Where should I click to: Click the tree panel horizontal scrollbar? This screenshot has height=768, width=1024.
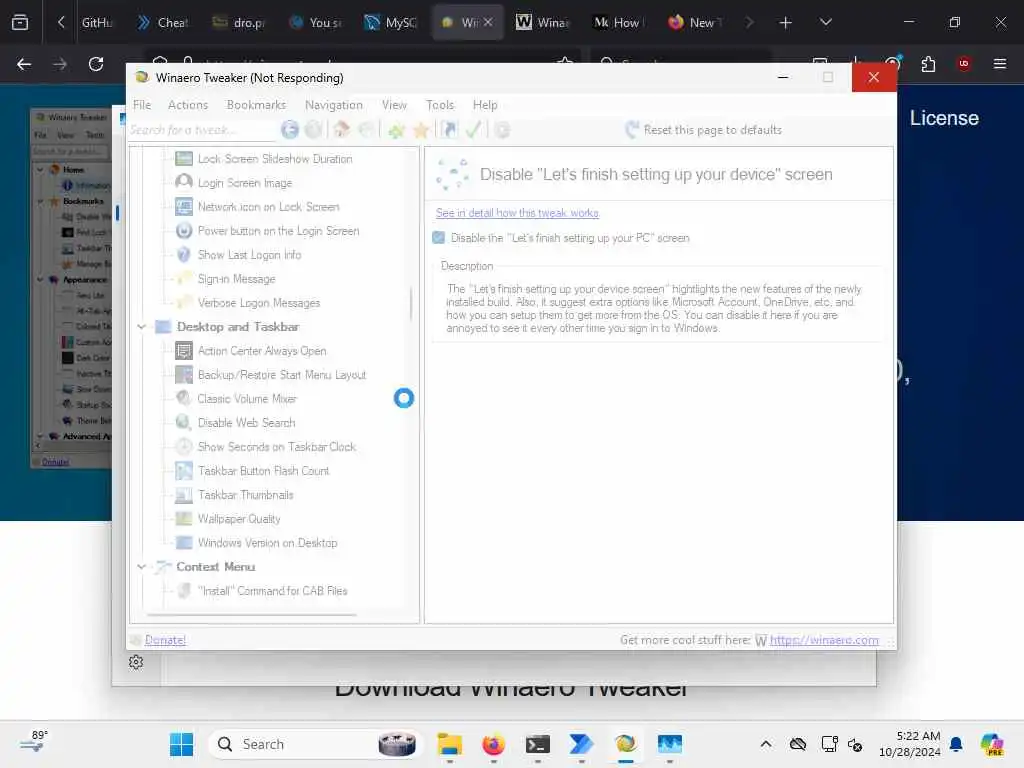click(x=251, y=615)
